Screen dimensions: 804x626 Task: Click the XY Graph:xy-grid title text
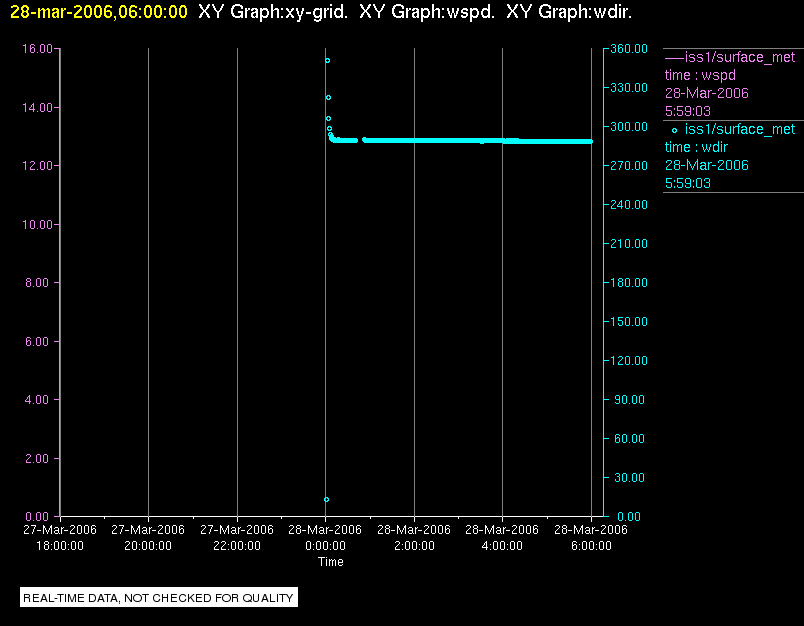(x=273, y=12)
